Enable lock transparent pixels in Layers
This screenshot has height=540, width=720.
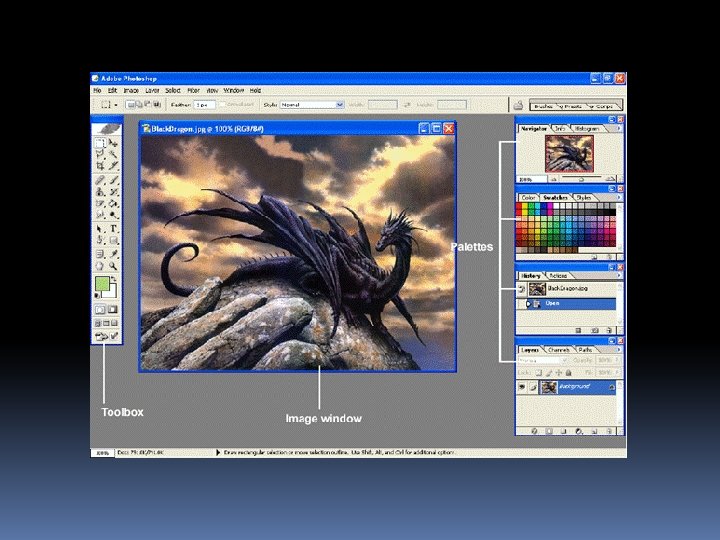pos(539,373)
